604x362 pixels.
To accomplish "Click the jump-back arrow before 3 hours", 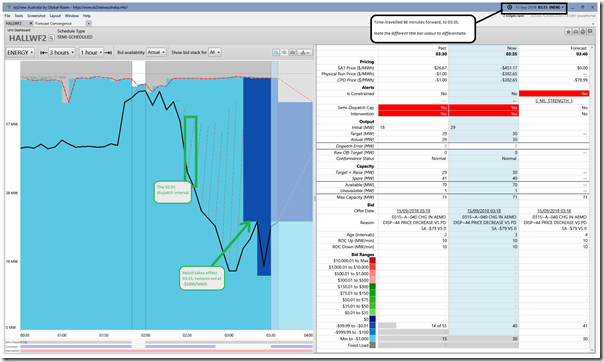I will tap(44, 52).
